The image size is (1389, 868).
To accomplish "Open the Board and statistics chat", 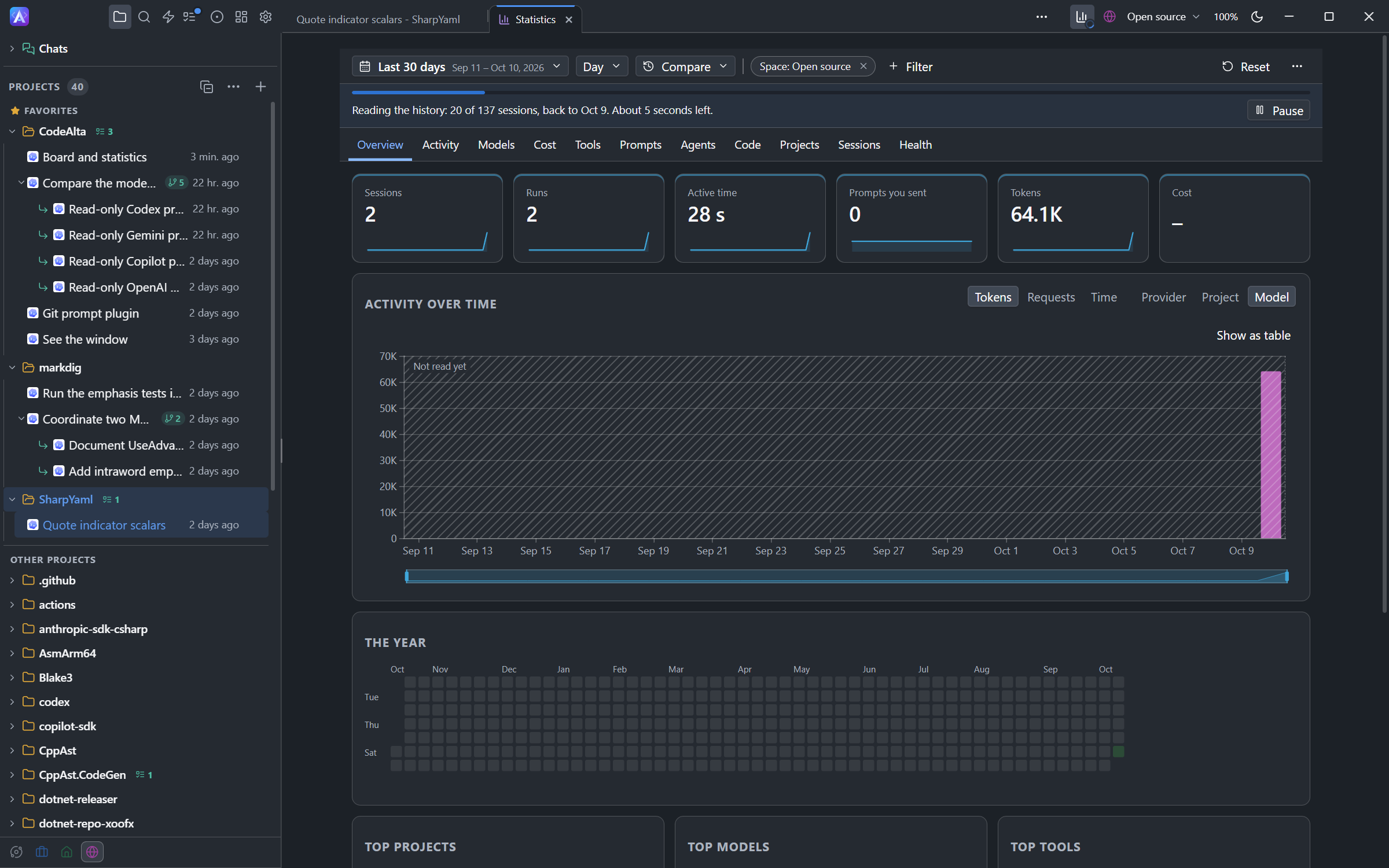I will 135,157.
